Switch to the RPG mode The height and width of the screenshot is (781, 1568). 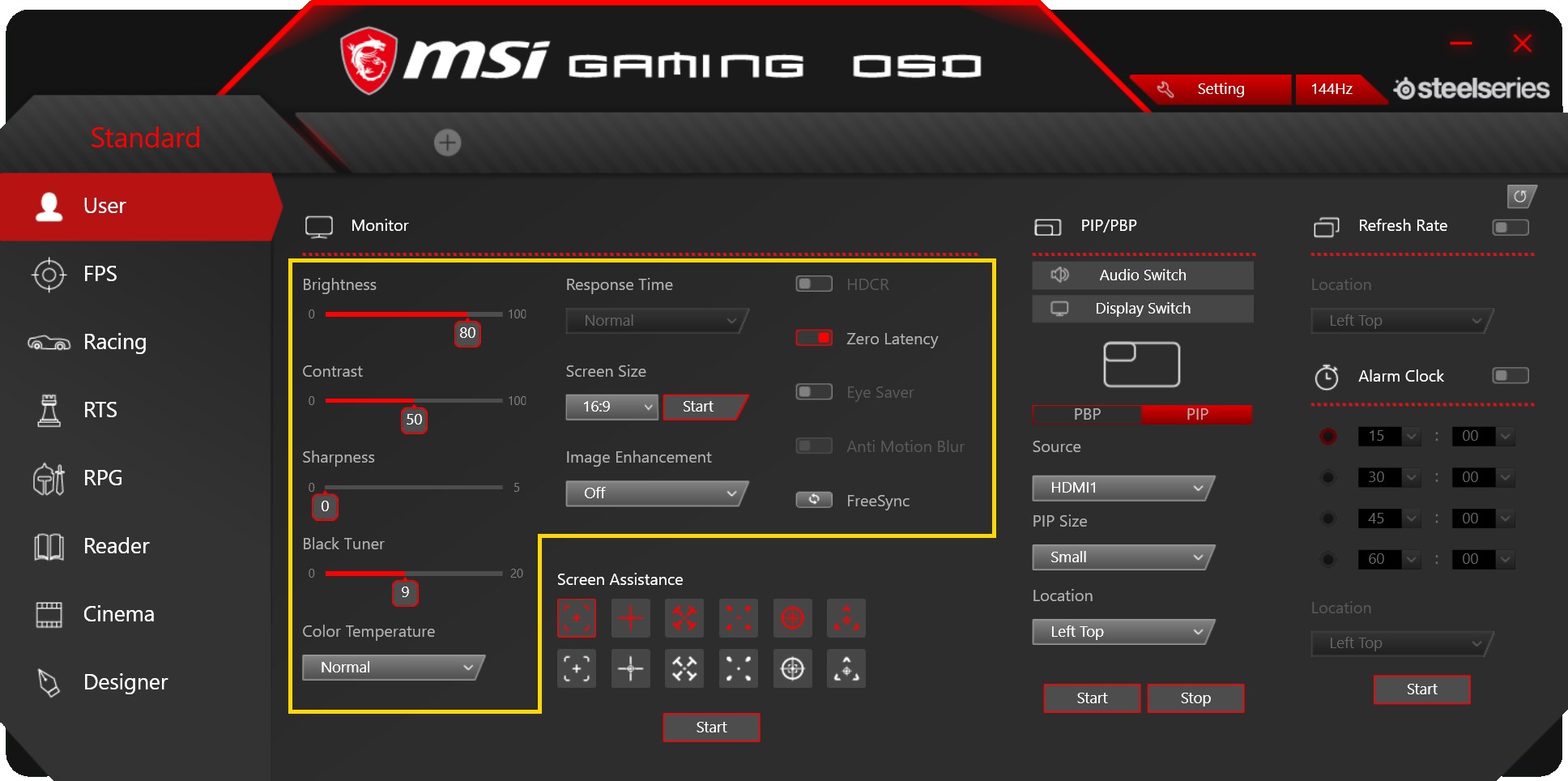tap(136, 478)
